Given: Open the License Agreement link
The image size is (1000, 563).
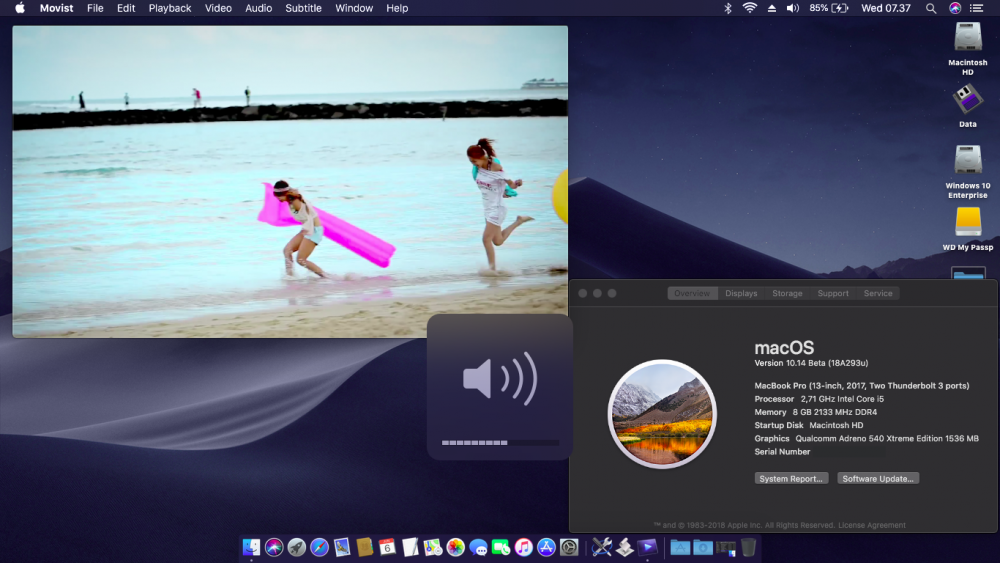Looking at the screenshot, I should click(x=872, y=525).
